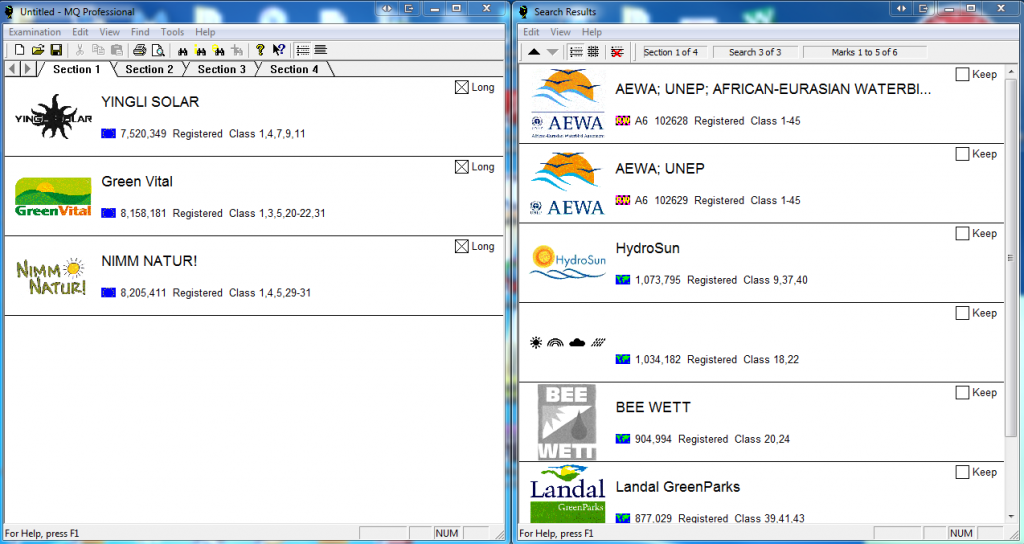The height and width of the screenshot is (544, 1024).
Task: Check Keep for mark 1,034,182
Action: tap(962, 313)
